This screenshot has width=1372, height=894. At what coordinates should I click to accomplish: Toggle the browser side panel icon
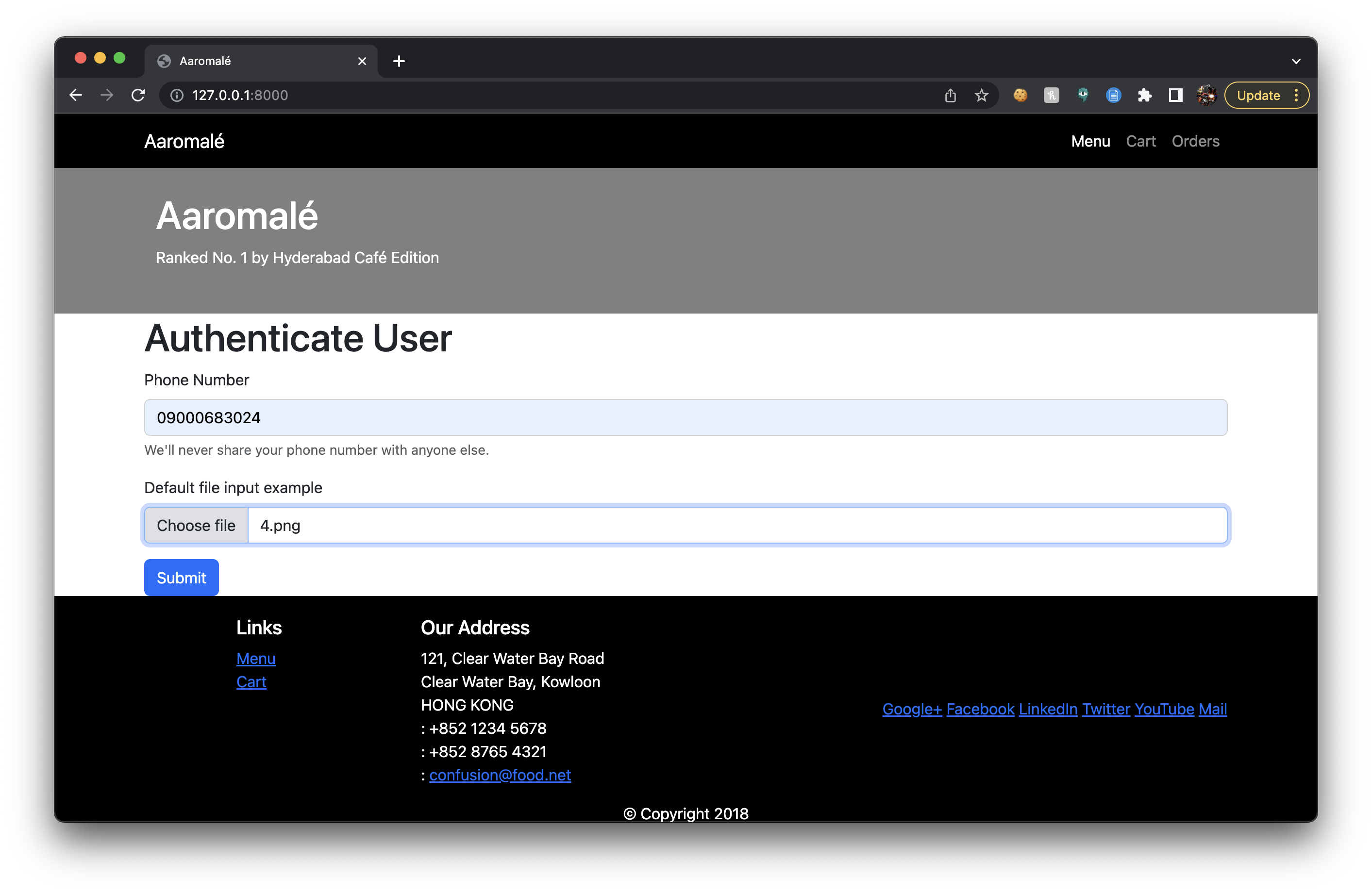tap(1175, 95)
